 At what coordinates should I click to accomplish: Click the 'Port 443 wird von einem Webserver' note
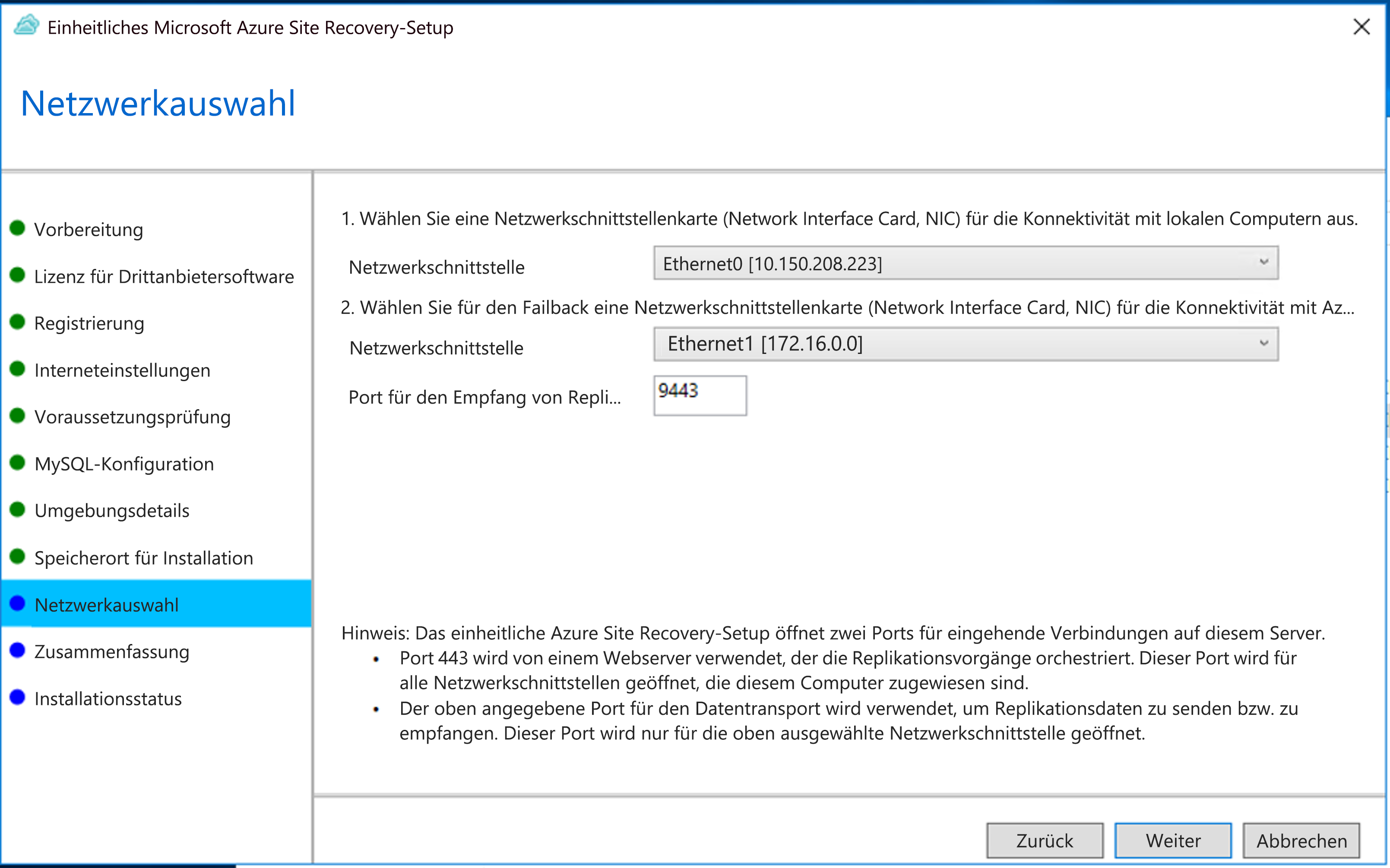coord(848,670)
